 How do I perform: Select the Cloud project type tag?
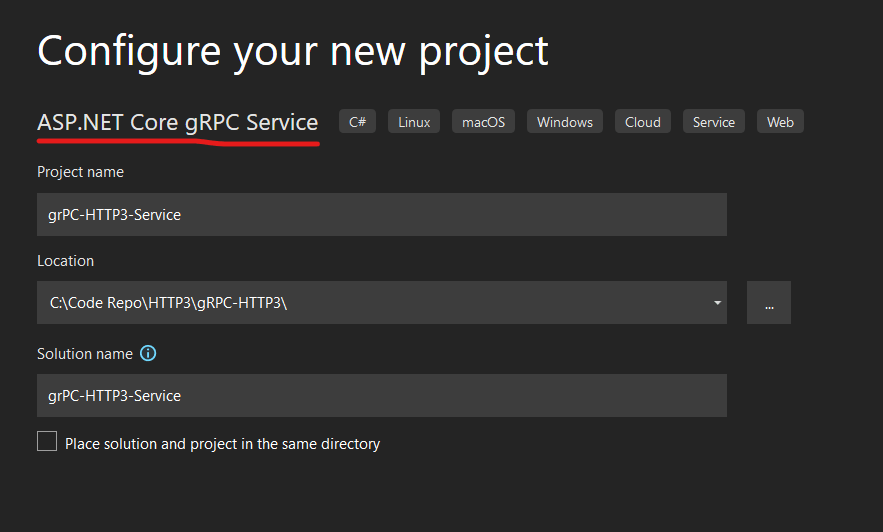642,122
